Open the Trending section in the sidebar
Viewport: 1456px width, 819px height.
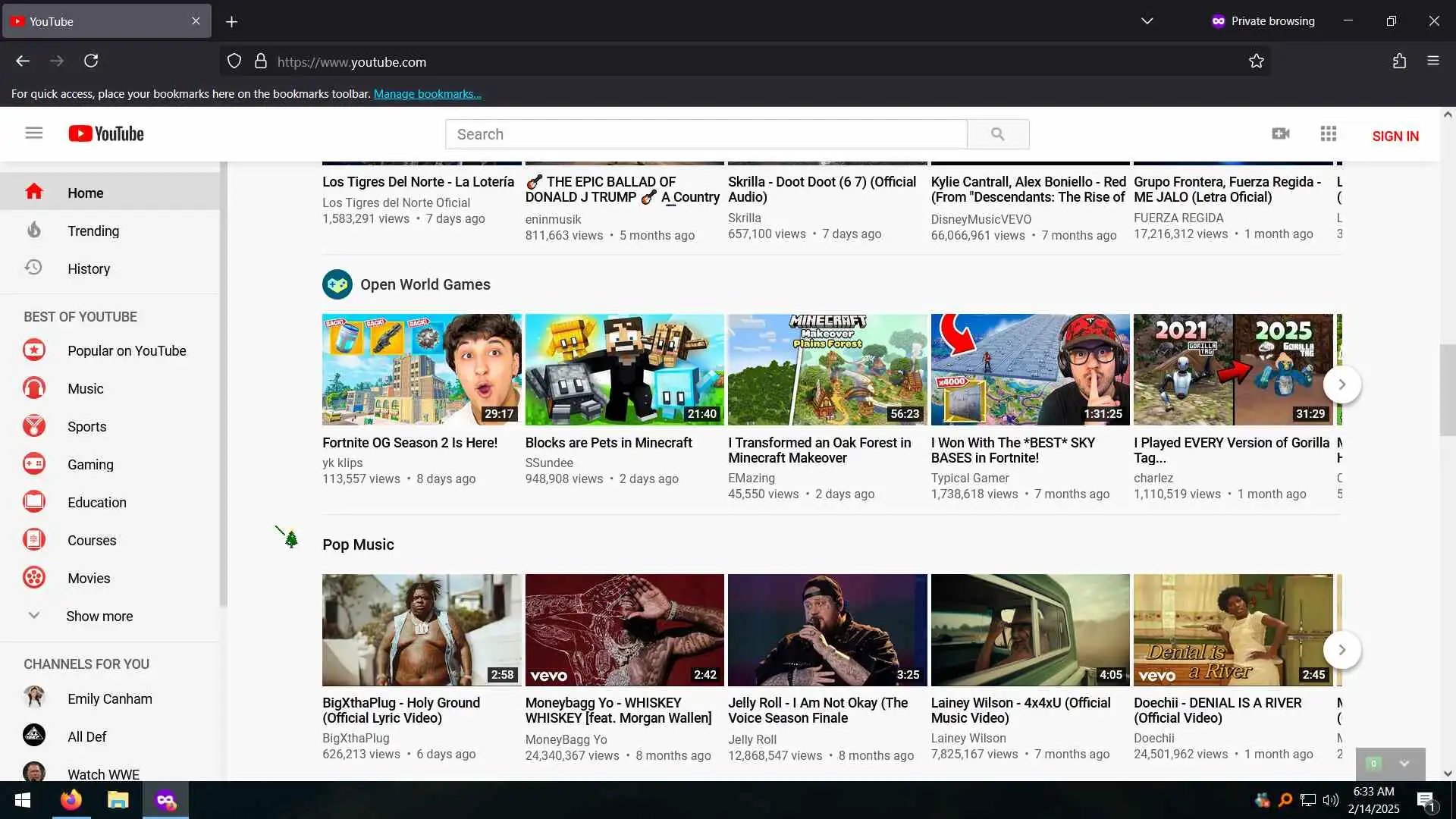(93, 231)
